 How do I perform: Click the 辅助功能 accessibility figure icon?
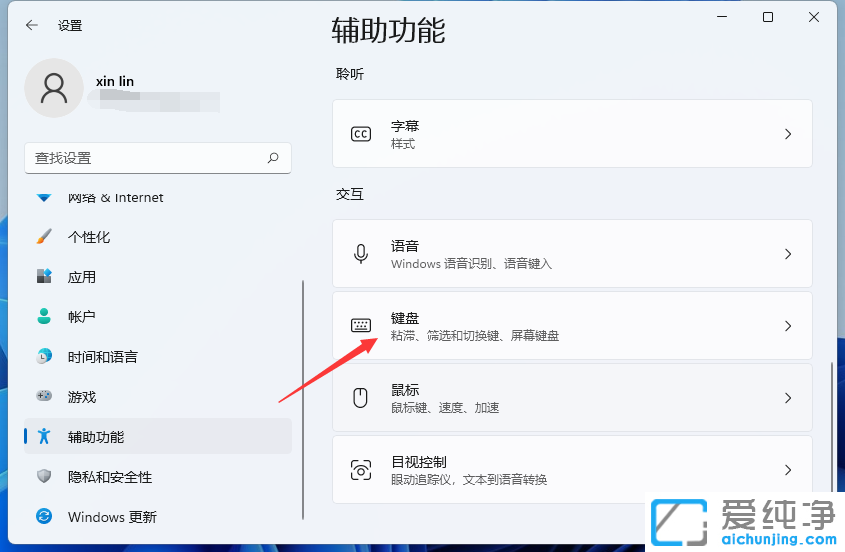point(44,436)
